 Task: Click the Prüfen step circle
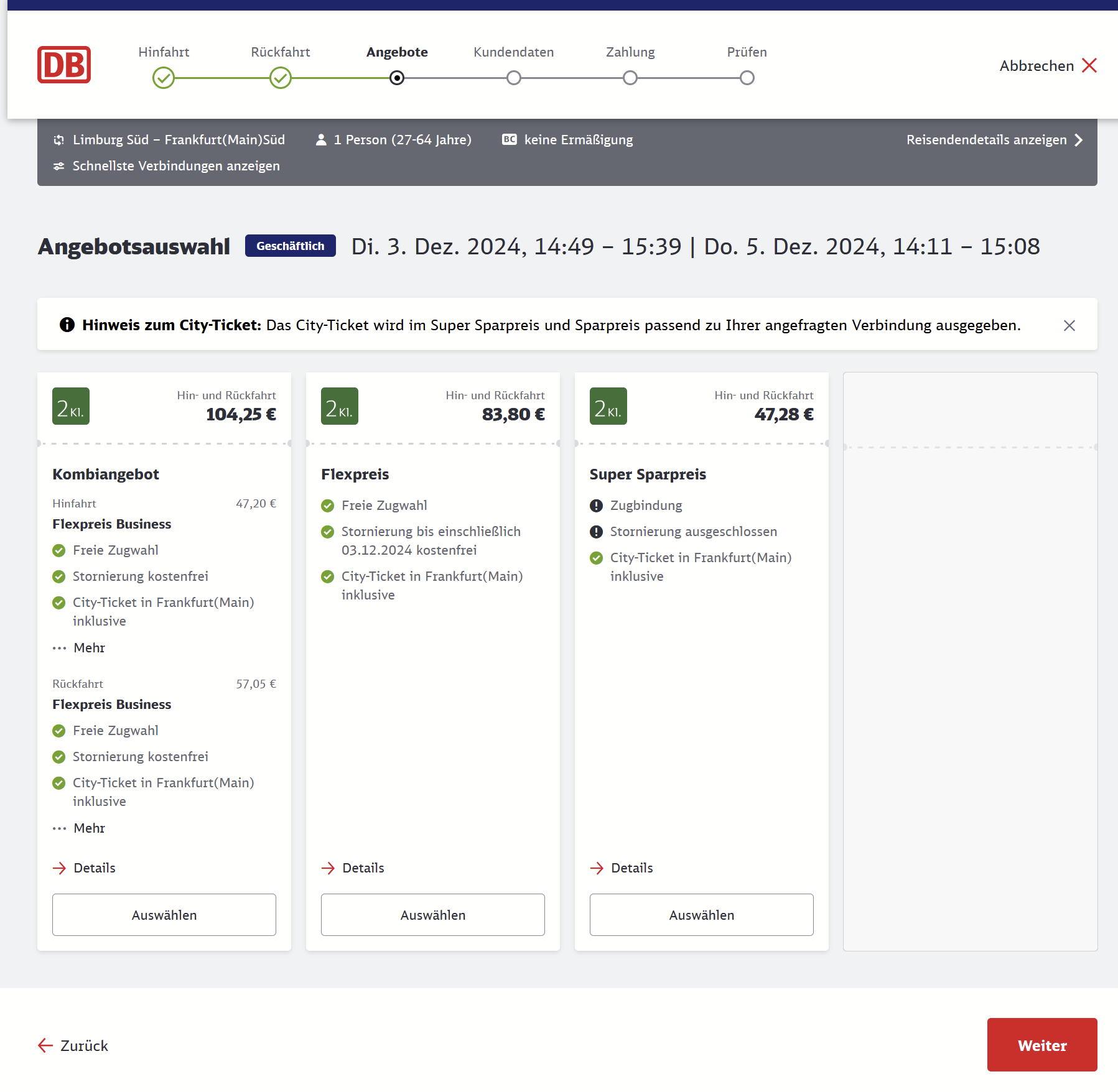point(747,78)
